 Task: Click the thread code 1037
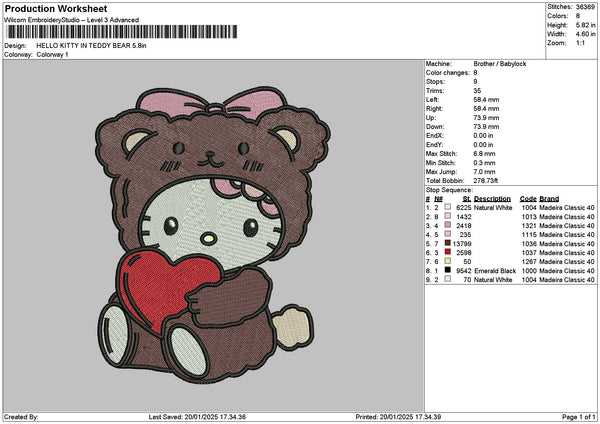point(529,253)
